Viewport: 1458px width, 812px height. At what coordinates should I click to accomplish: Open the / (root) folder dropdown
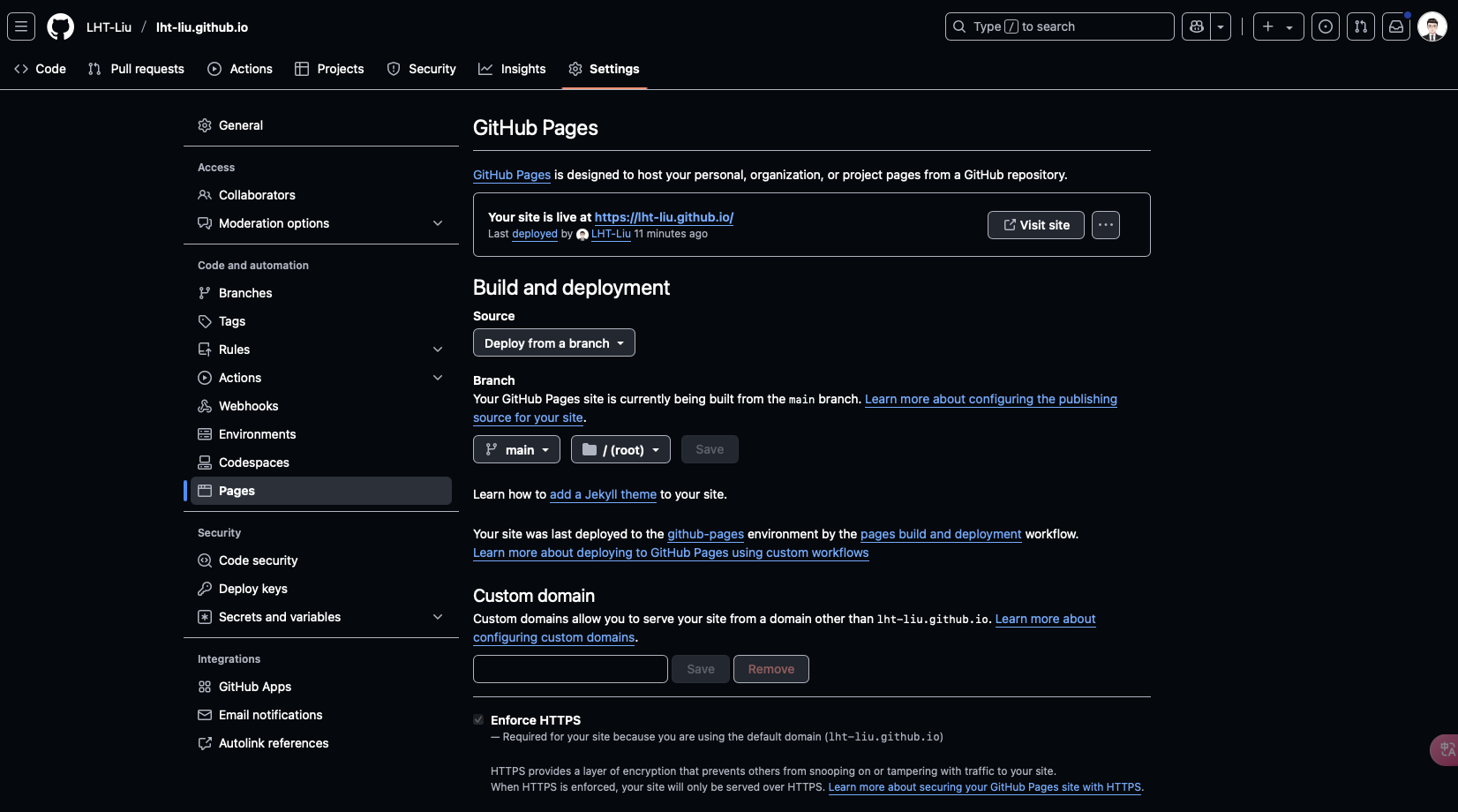(620, 449)
